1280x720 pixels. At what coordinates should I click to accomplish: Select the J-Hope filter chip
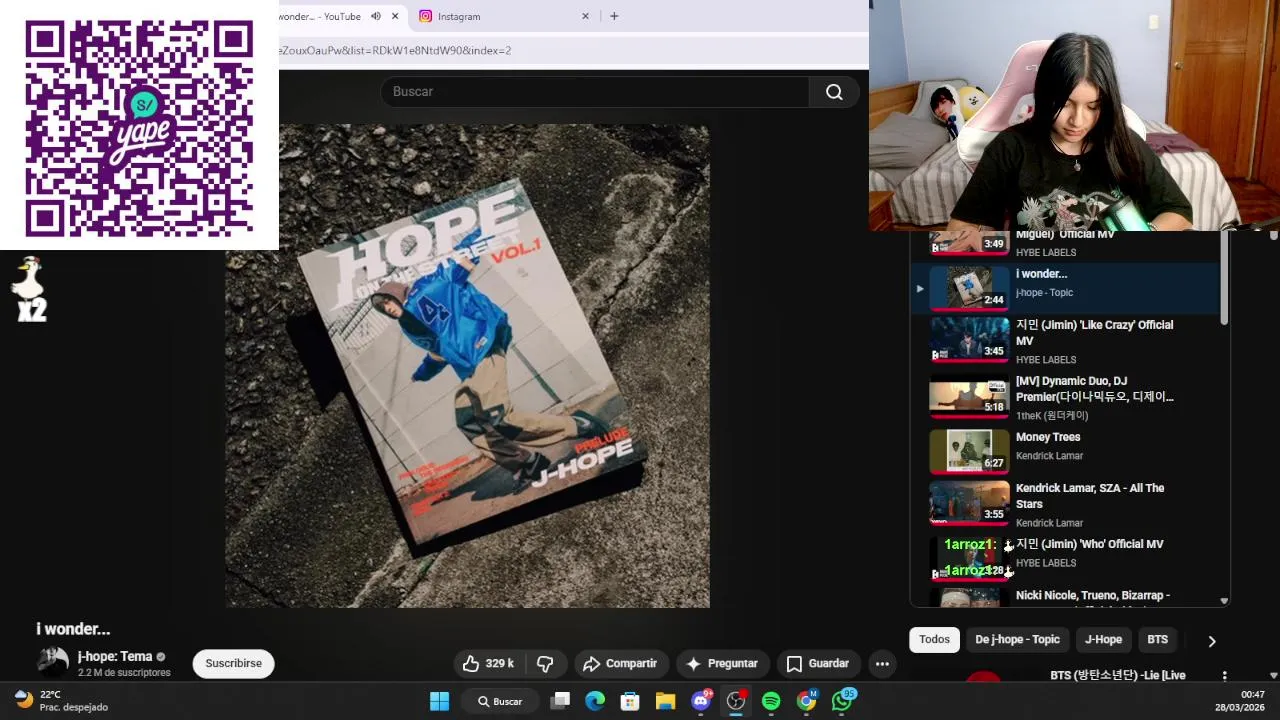pyautogui.click(x=1103, y=640)
